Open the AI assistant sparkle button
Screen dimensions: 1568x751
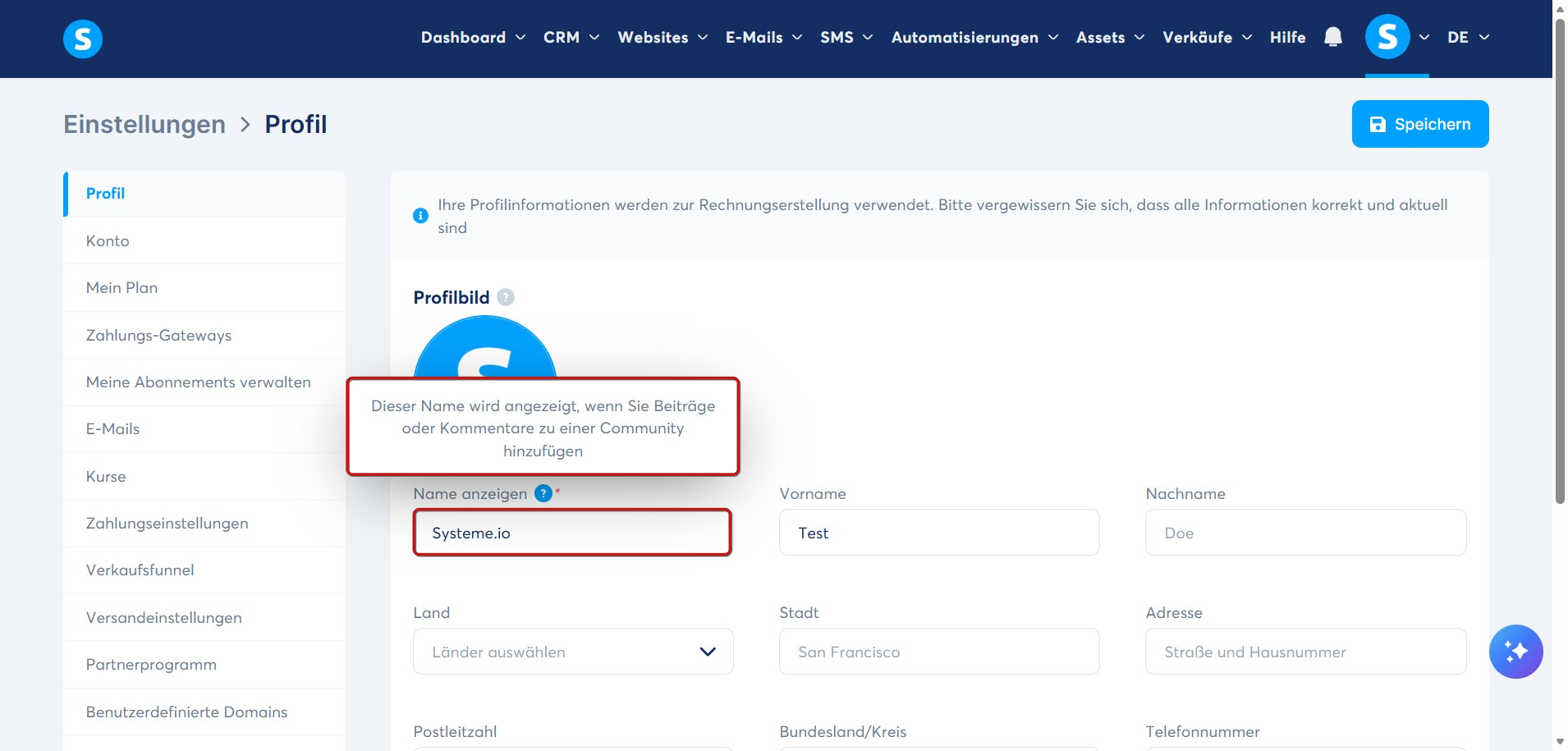1515,652
